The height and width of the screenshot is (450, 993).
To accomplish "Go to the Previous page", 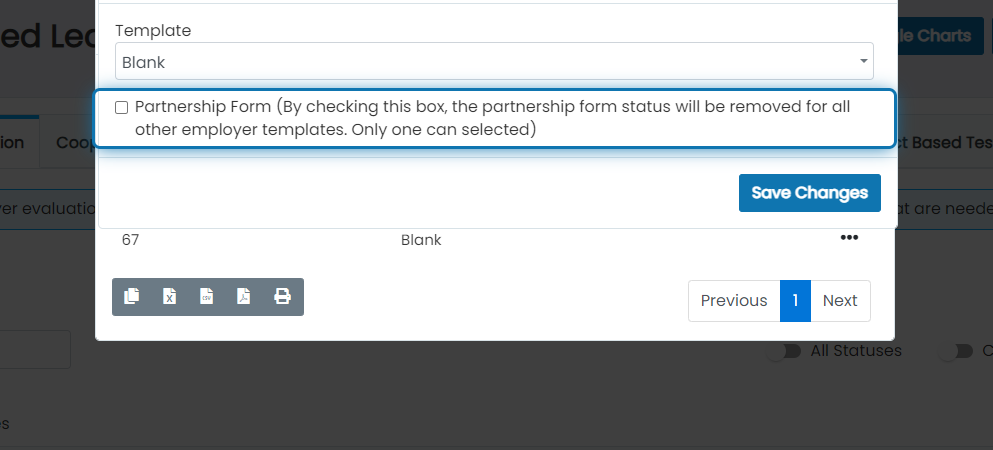I will click(734, 301).
